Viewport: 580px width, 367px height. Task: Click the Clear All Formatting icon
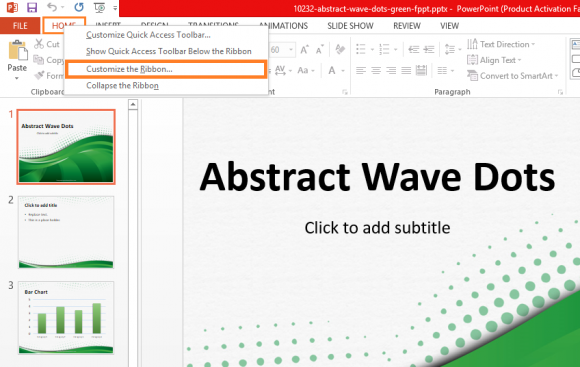click(340, 49)
